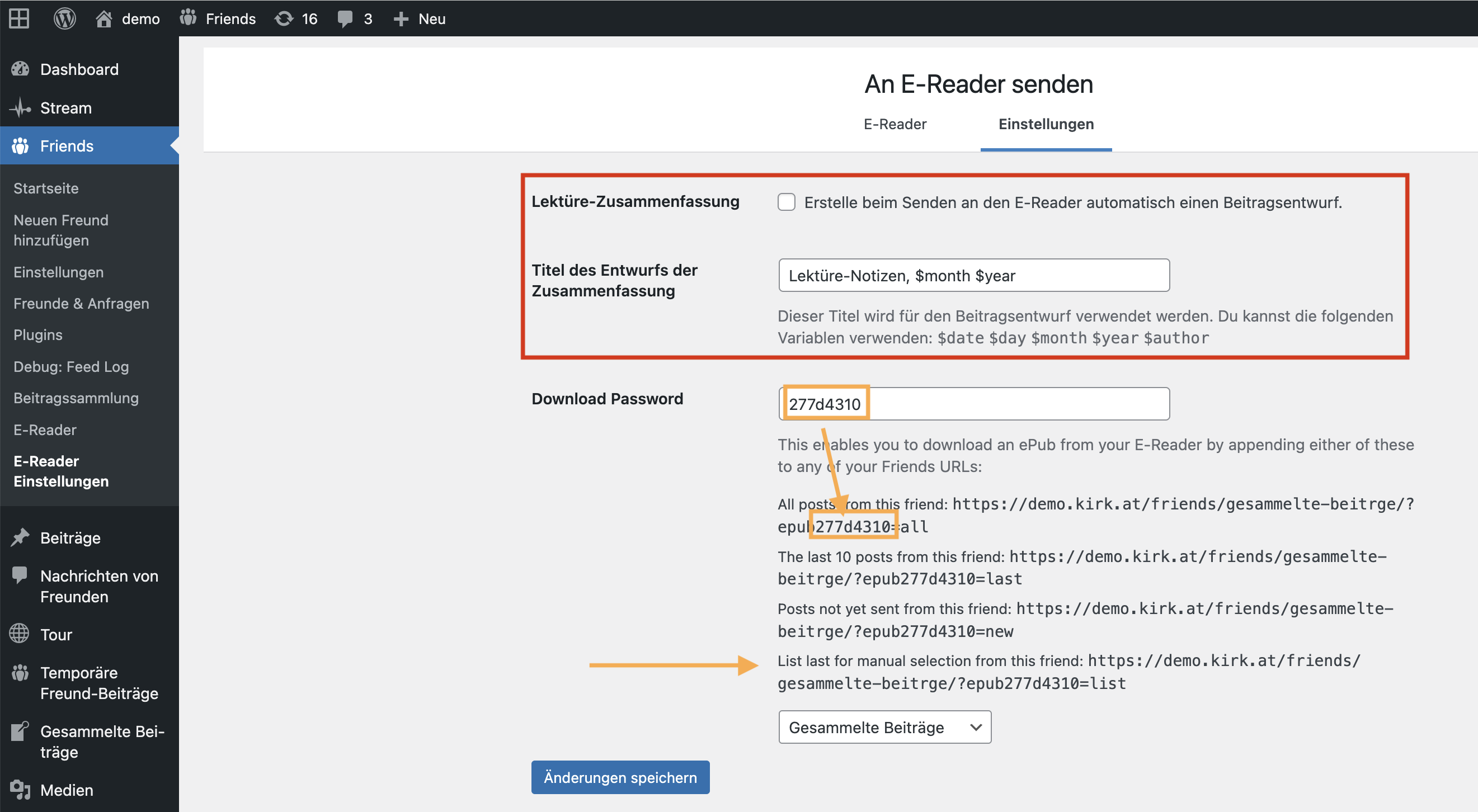Click the Medien media icon
This screenshot has height=812, width=1478.
pyautogui.click(x=20, y=790)
